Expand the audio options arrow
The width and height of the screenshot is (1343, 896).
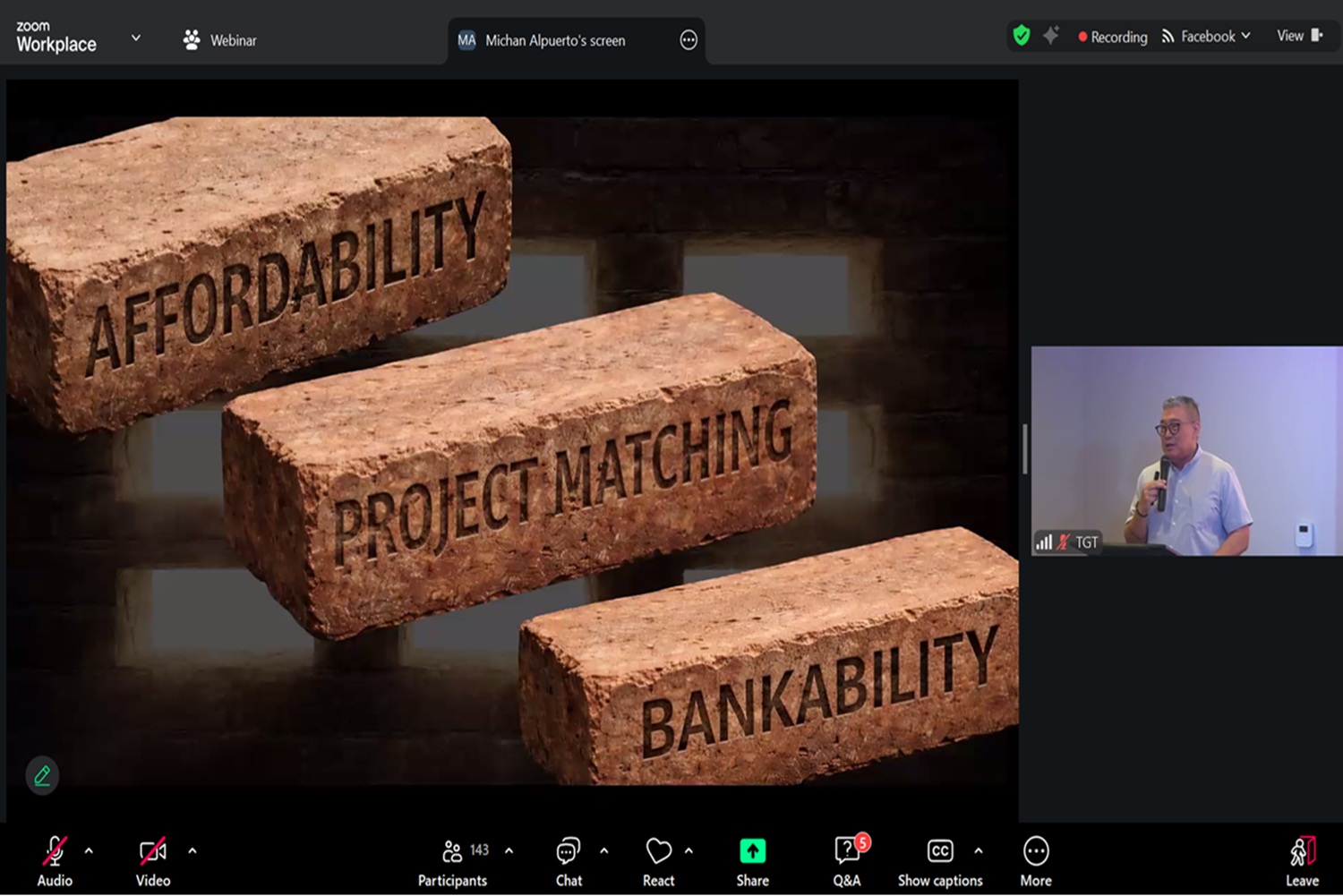coord(89,850)
